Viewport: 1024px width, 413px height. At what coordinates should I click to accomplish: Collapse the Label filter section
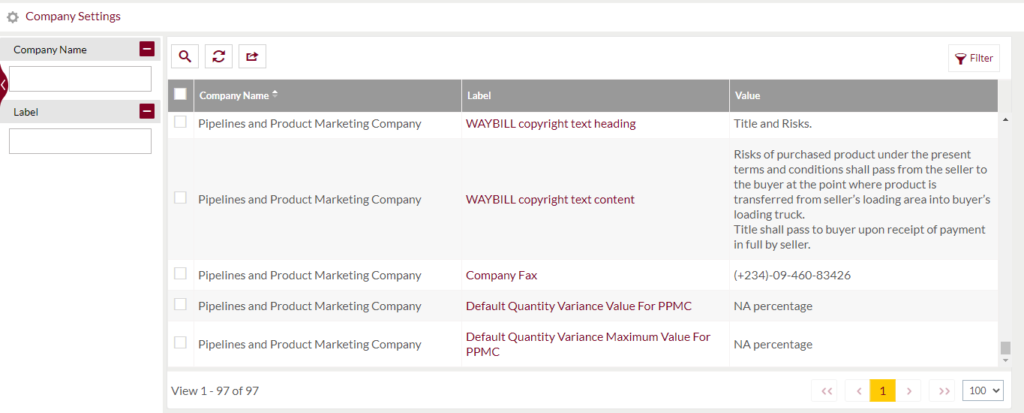[147, 112]
